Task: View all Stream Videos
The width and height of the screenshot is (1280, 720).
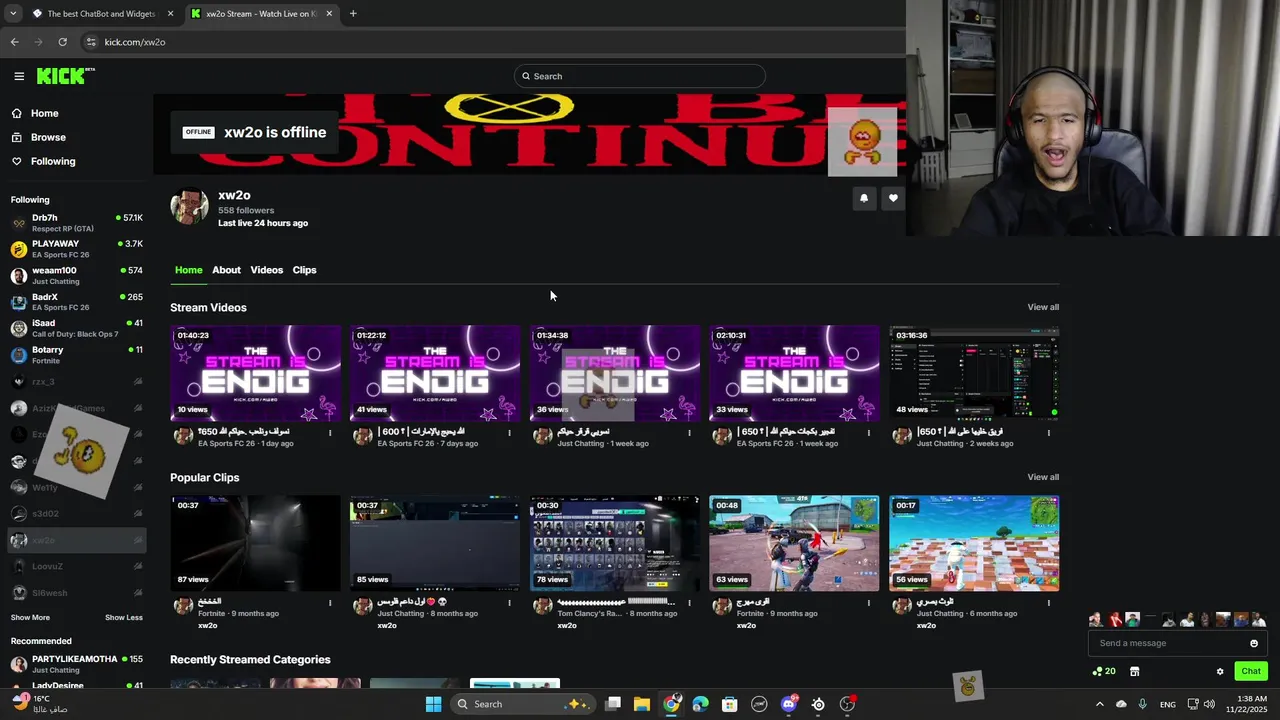Action: click(1043, 307)
